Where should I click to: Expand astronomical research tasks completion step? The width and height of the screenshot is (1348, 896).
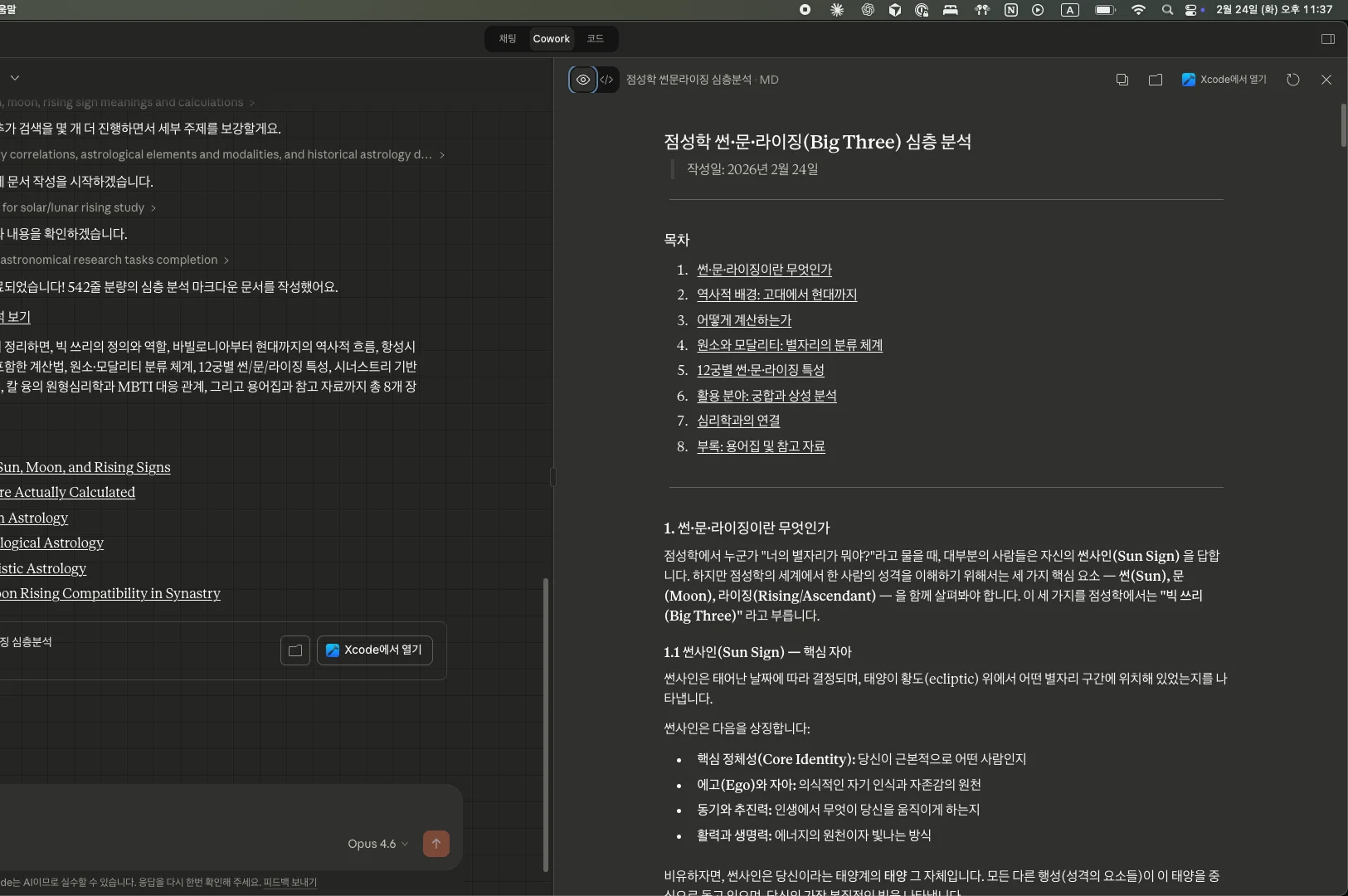tap(114, 260)
